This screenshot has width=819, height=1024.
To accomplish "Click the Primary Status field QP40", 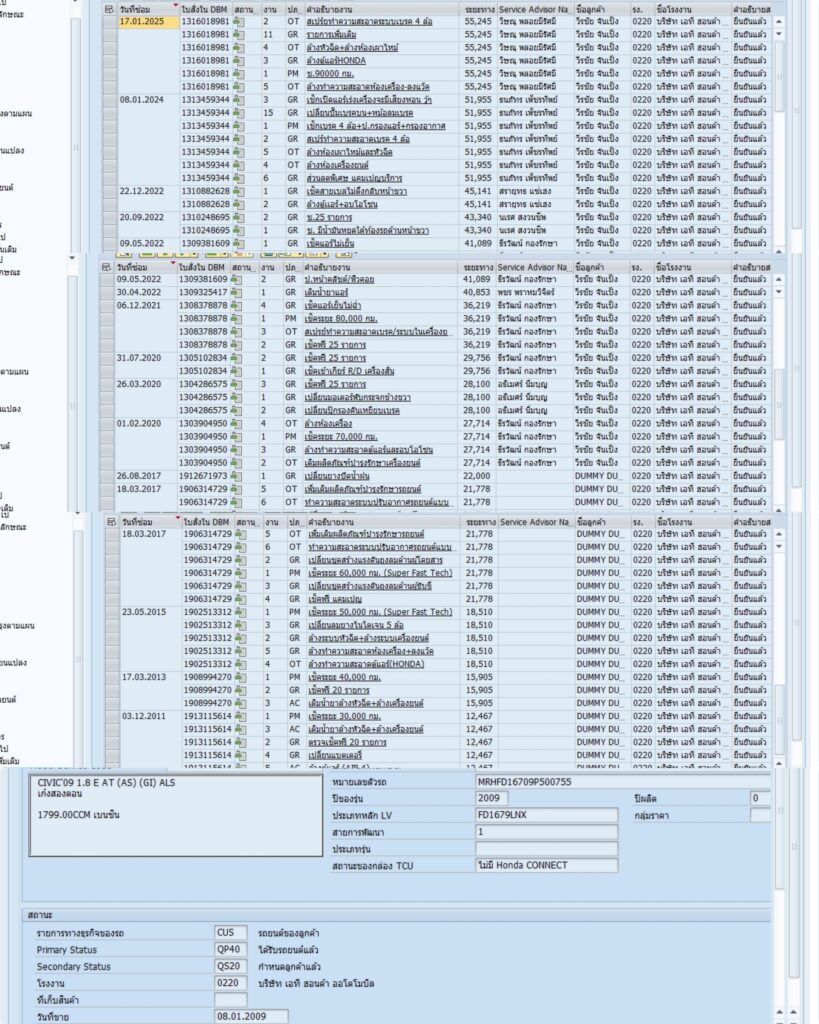I will coord(230,950).
